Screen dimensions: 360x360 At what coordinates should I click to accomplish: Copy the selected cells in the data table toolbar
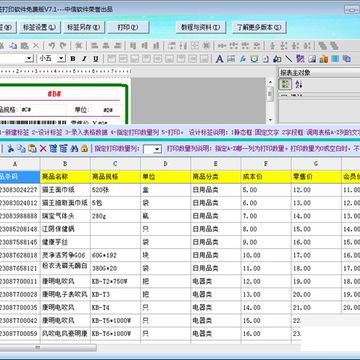tap(21, 148)
